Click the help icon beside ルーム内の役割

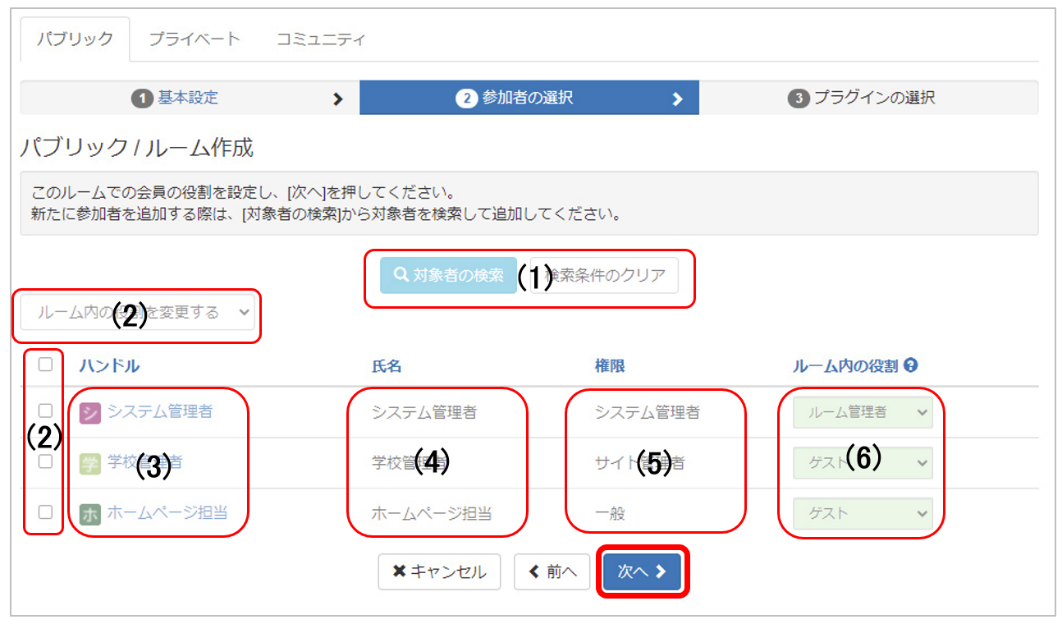[911, 366]
